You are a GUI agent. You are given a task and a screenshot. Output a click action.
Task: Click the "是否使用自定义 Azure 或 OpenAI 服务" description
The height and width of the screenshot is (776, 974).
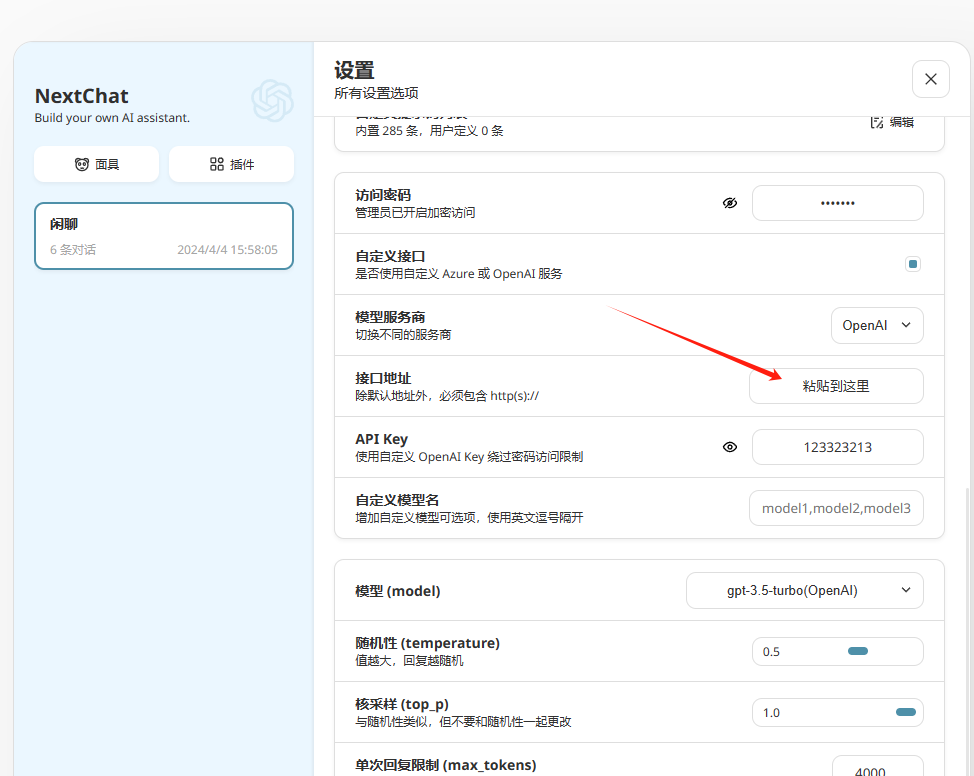tap(458, 274)
